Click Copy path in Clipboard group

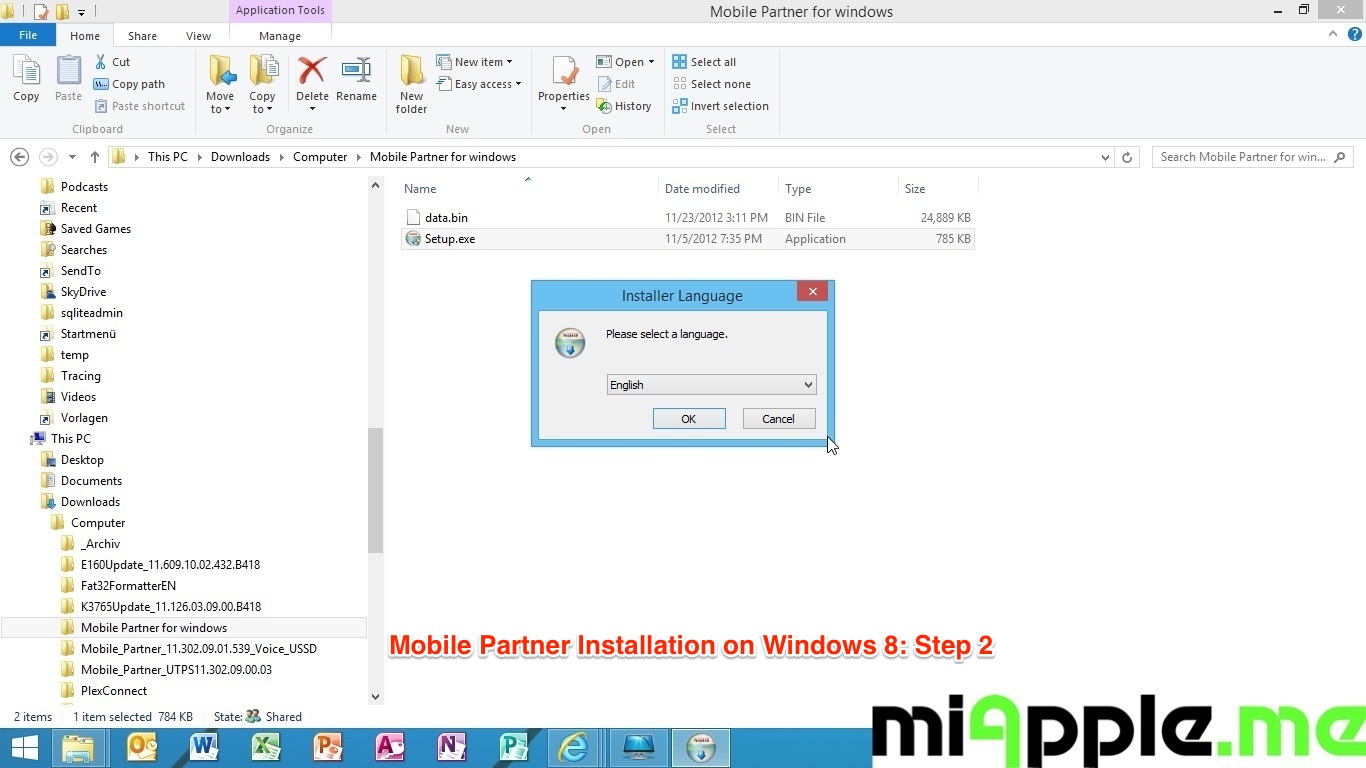[129, 84]
